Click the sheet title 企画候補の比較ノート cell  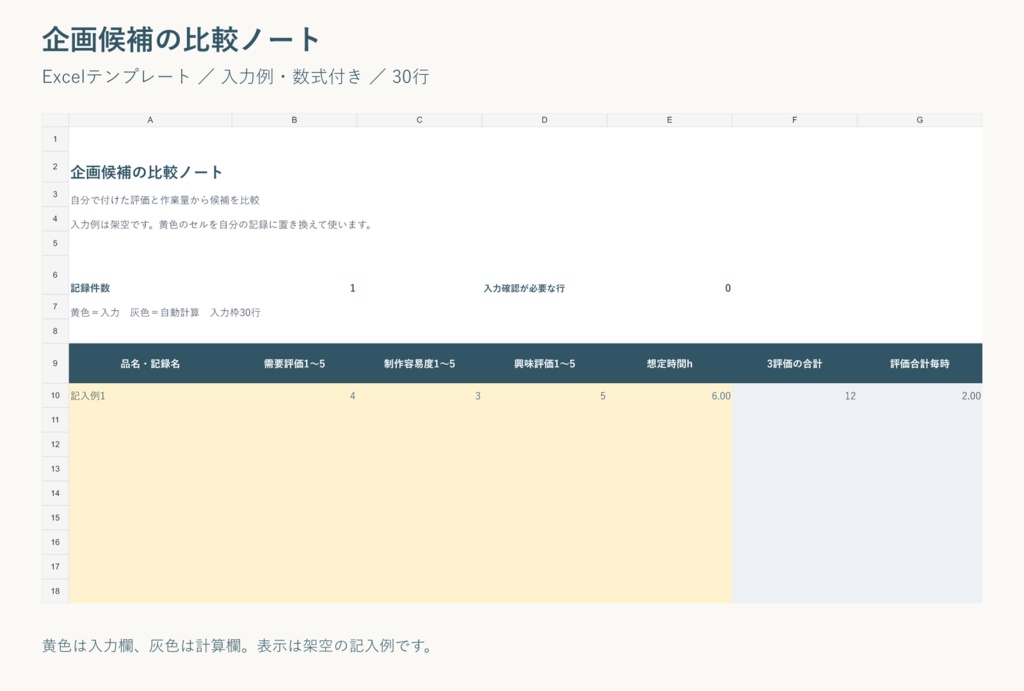[146, 172]
